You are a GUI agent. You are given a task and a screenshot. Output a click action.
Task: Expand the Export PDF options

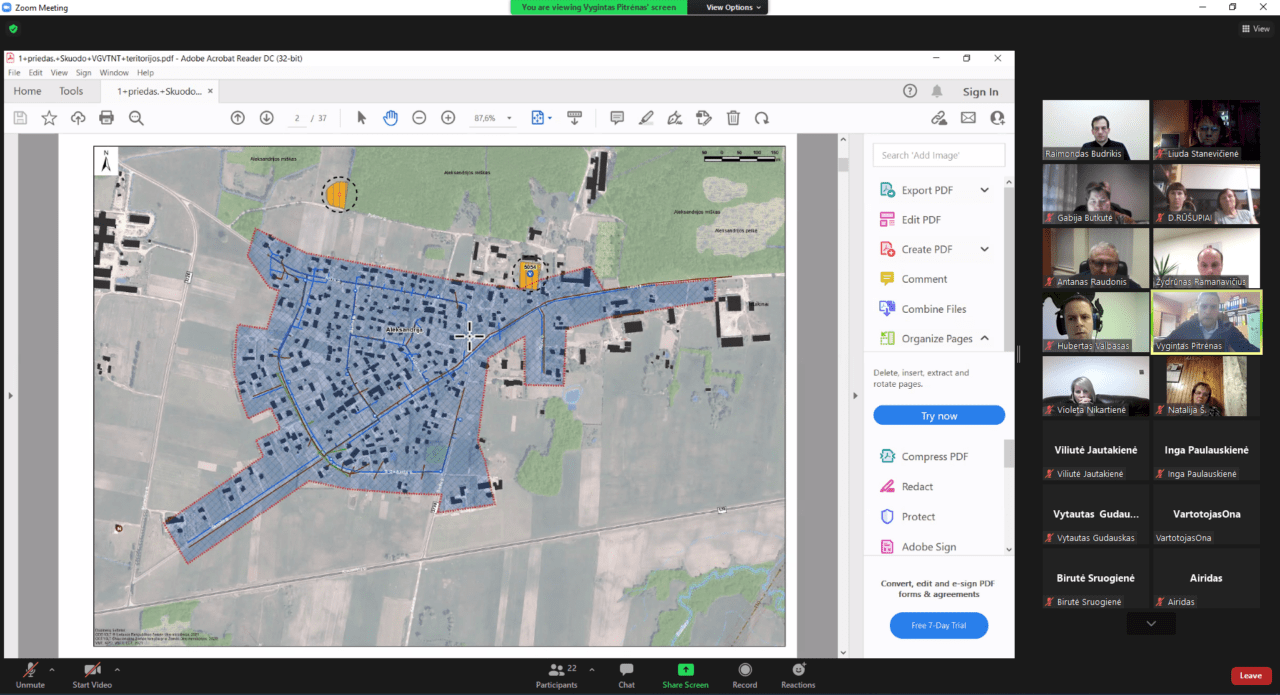(x=984, y=190)
